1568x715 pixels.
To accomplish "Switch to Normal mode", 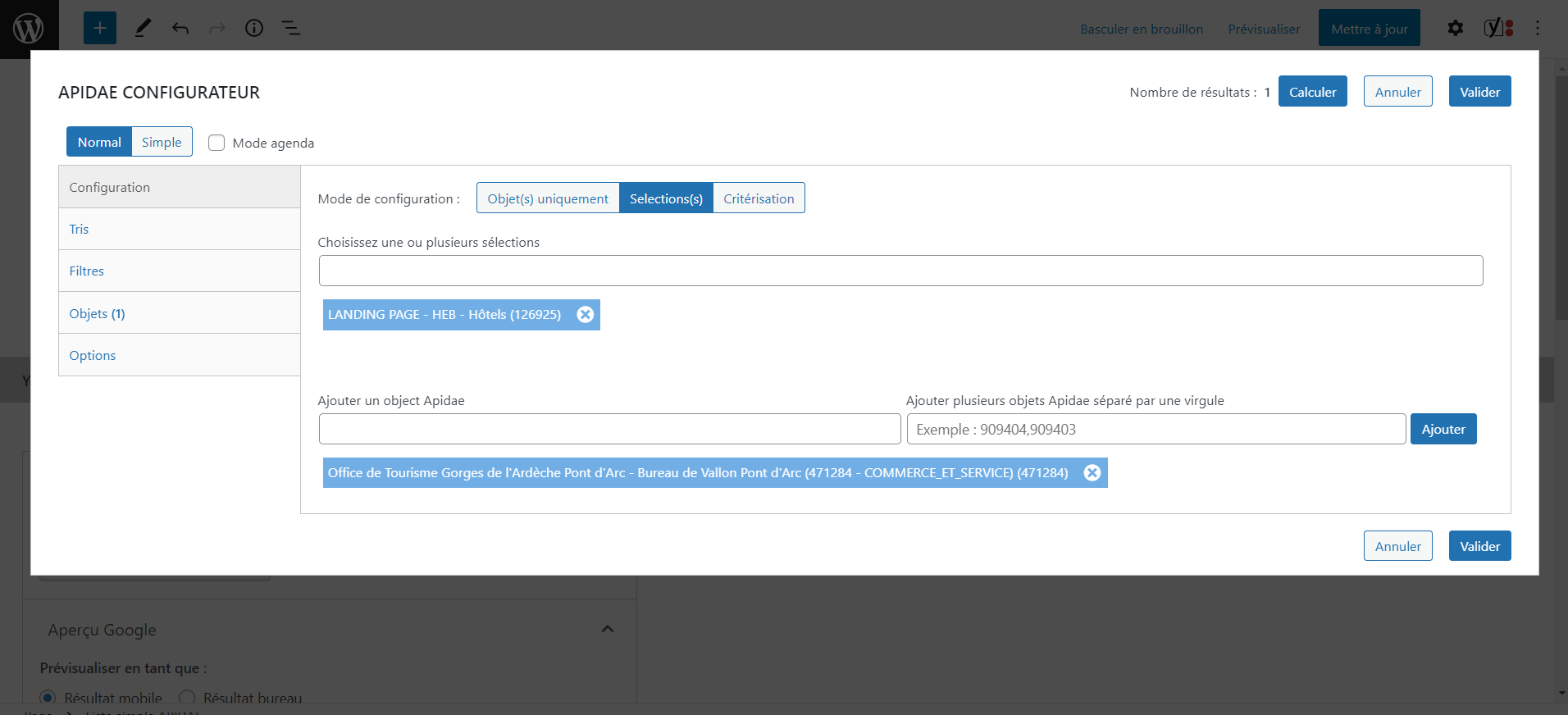I will tap(99, 142).
